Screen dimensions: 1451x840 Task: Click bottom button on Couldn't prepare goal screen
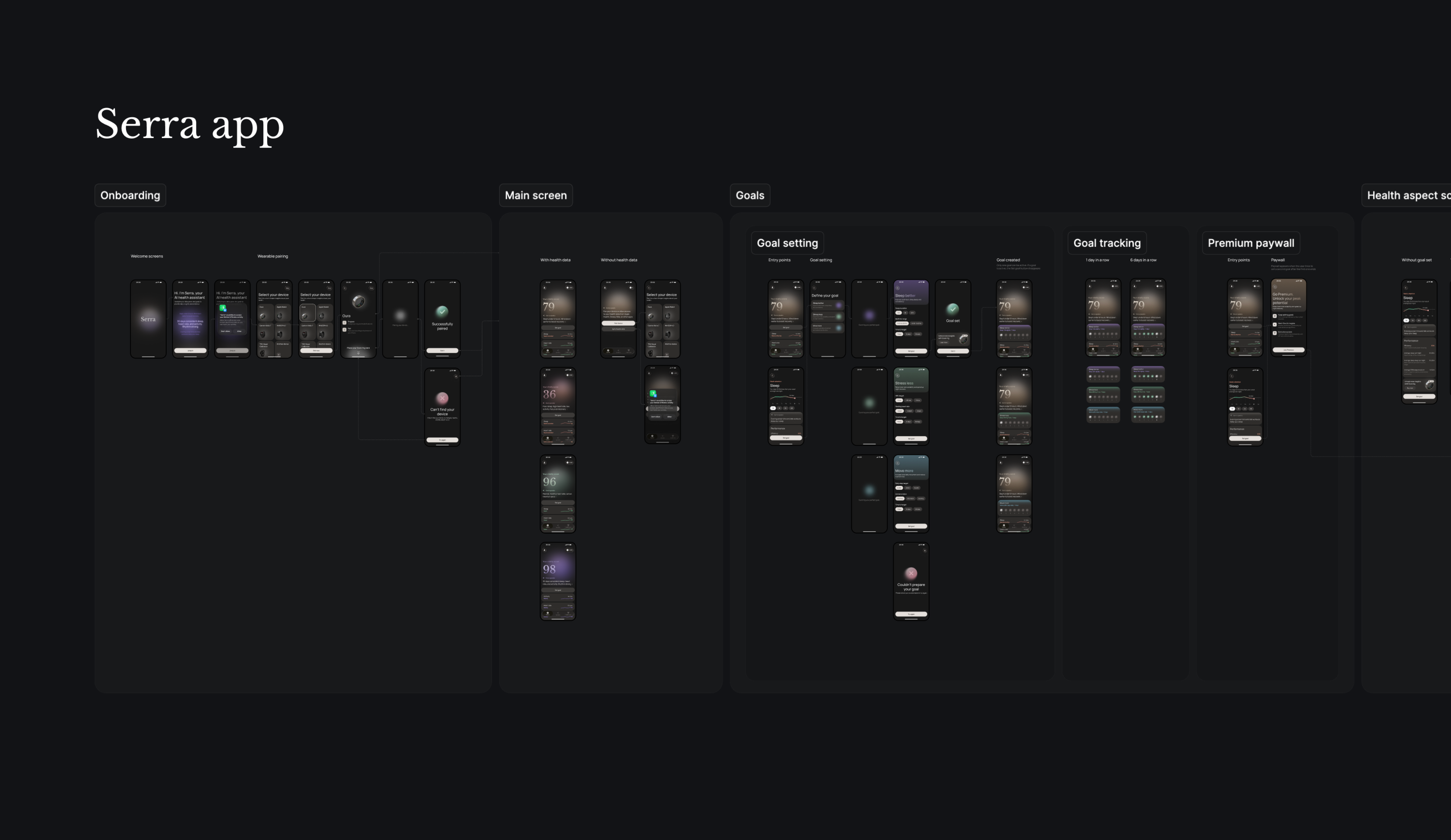(x=911, y=614)
